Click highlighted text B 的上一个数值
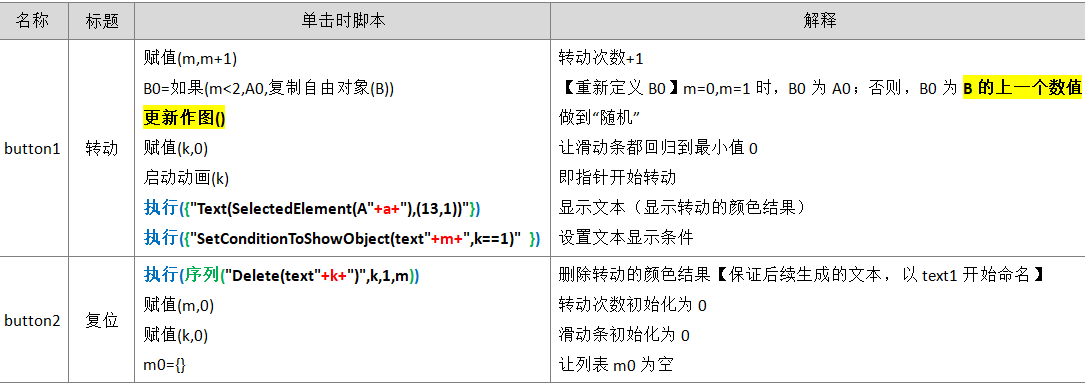The image size is (1085, 385). coord(1023,89)
